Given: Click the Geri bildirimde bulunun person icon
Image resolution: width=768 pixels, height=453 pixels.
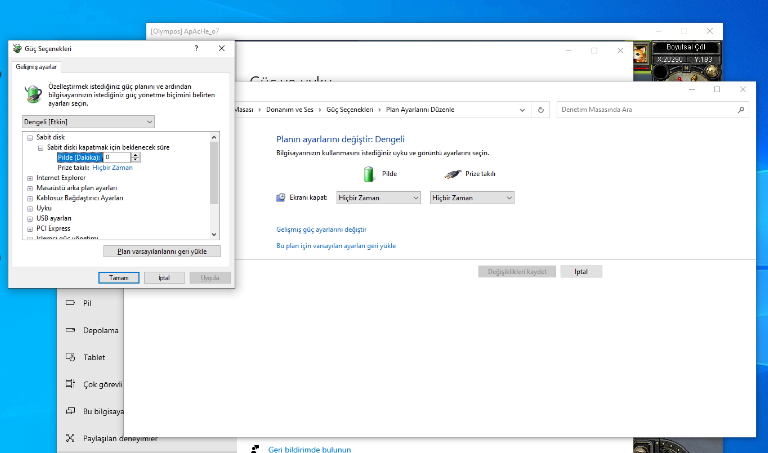Looking at the screenshot, I should click(255, 449).
